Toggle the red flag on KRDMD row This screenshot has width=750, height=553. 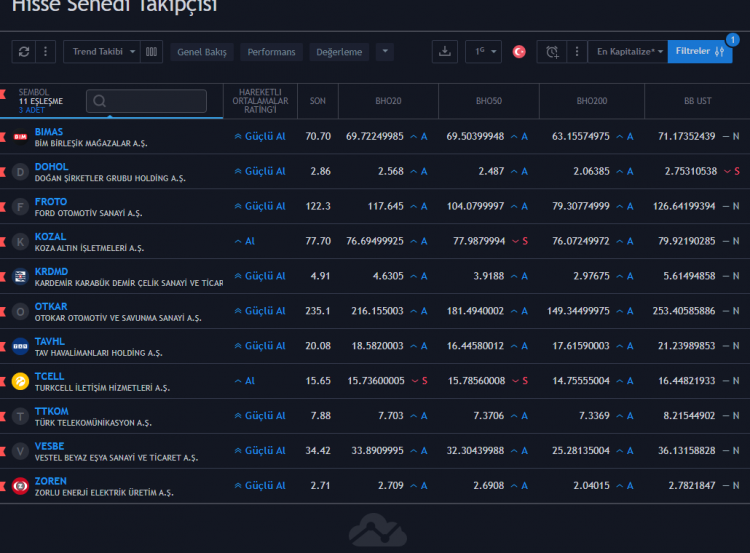(x=3, y=276)
